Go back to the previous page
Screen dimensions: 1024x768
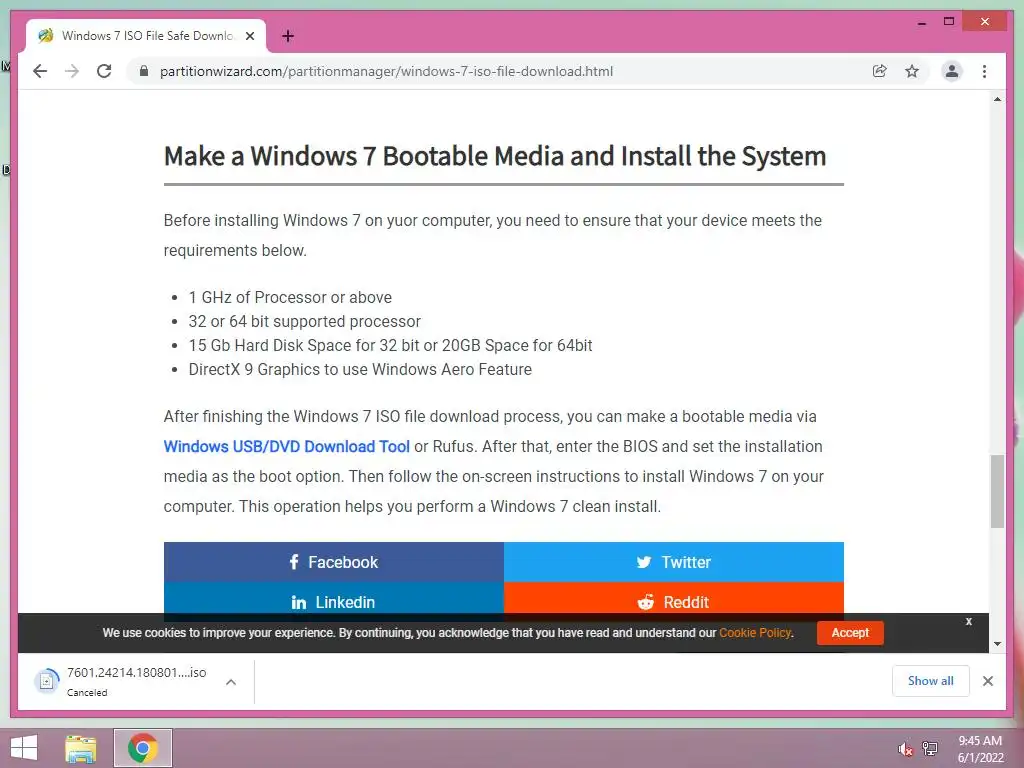point(40,71)
